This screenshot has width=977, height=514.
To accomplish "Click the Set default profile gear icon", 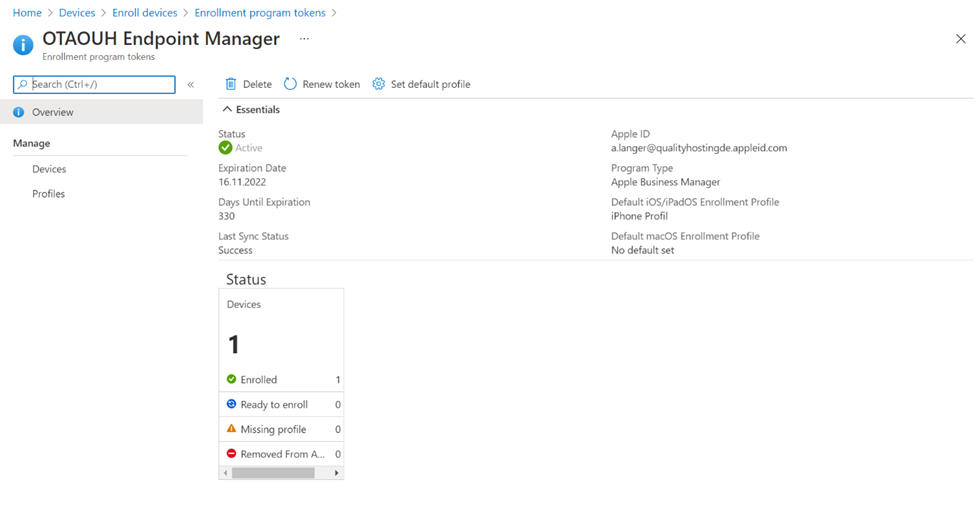I will coord(378,84).
